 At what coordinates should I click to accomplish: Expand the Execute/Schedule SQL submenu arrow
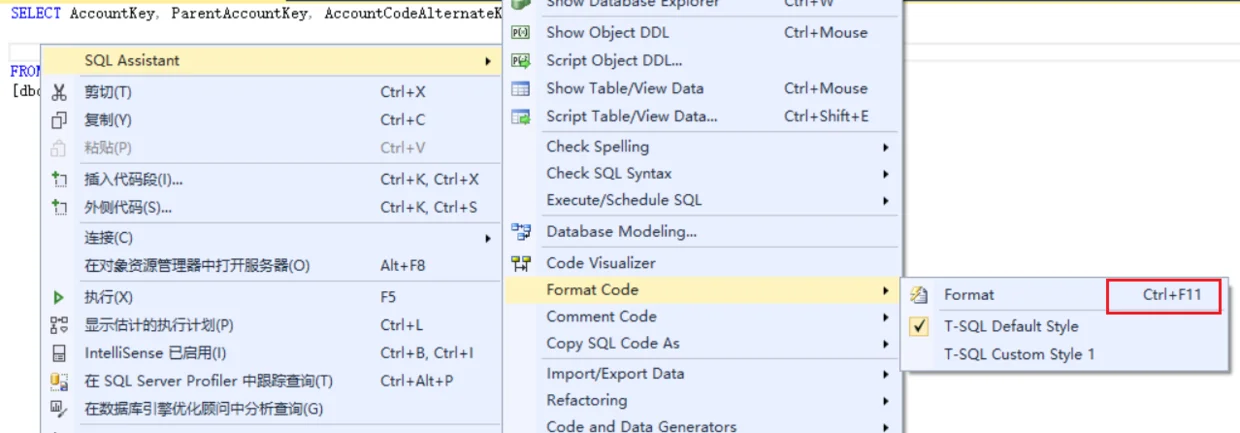(x=886, y=201)
